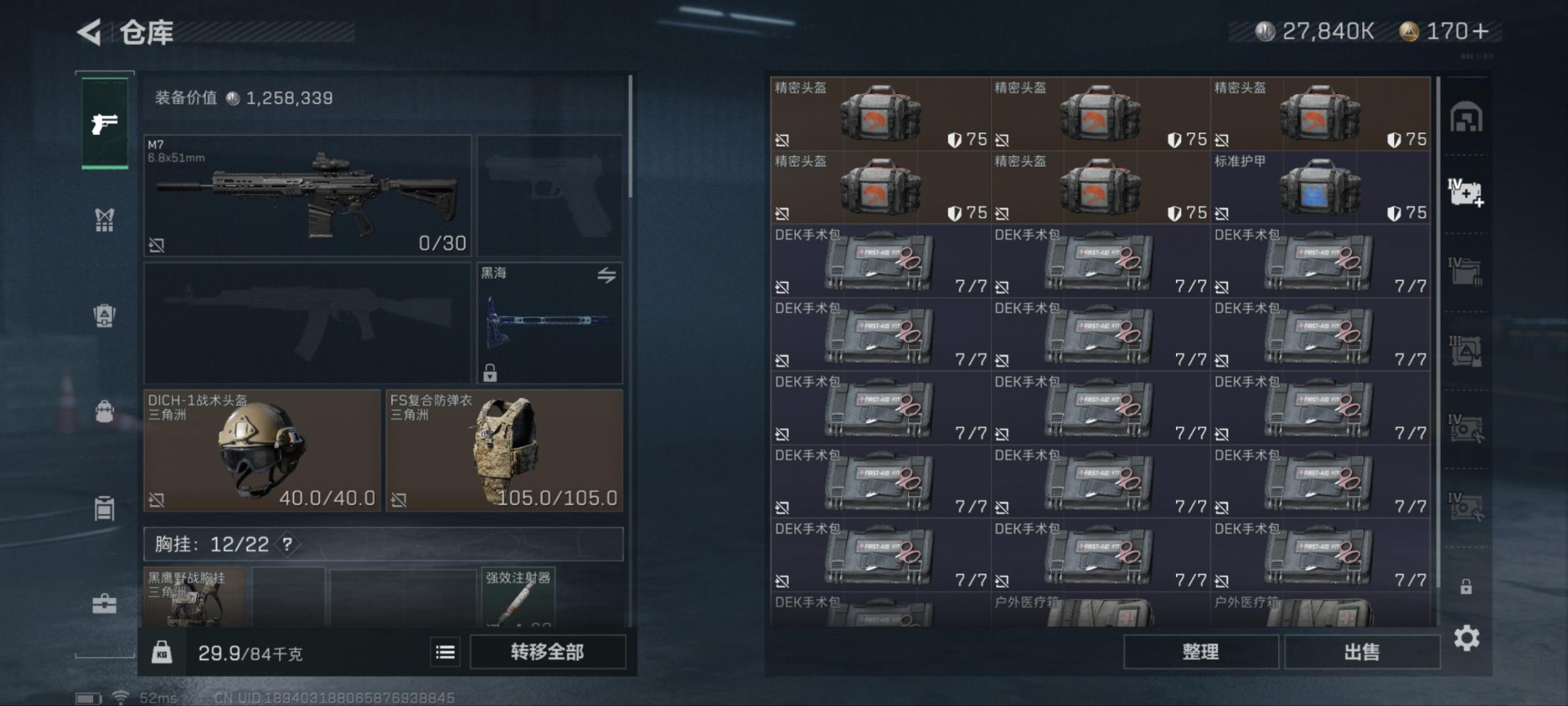Click the 出售 sell button
Viewport: 1568px width, 706px height.
pos(1361,652)
